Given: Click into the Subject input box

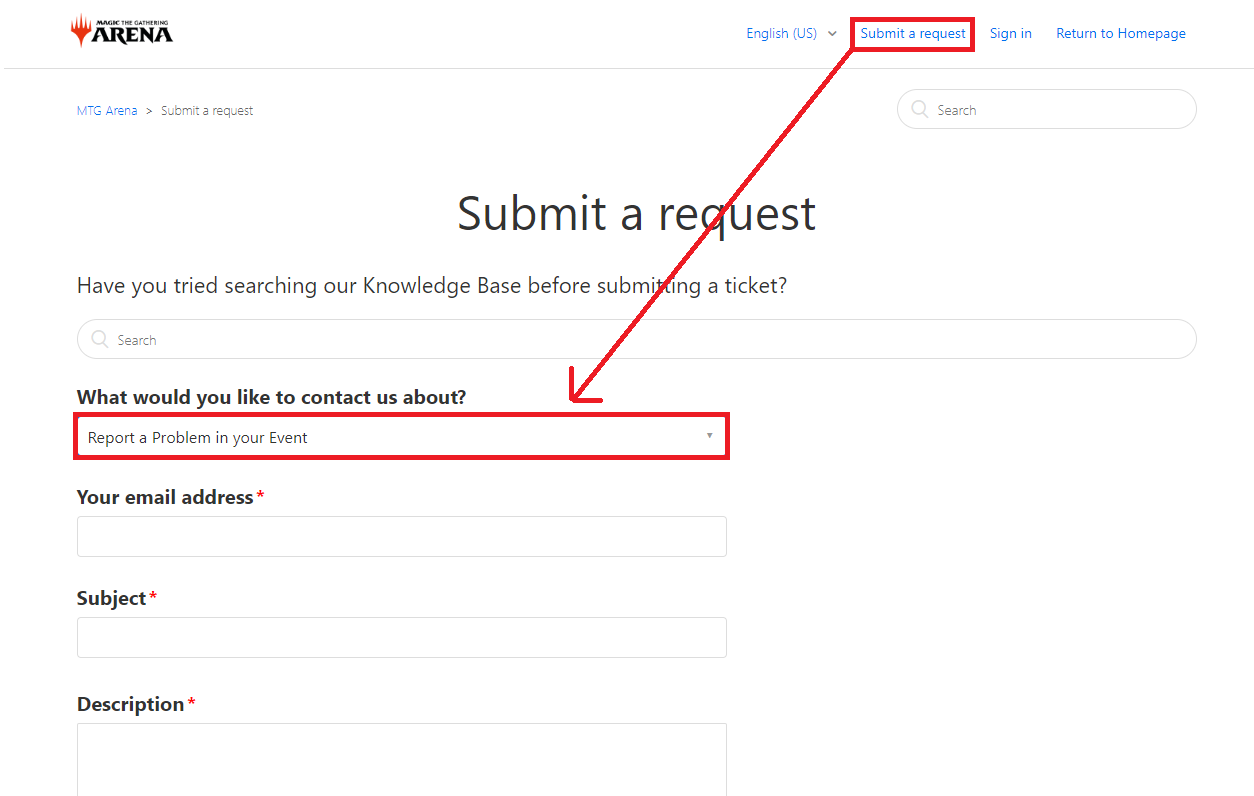Looking at the screenshot, I should pyautogui.click(x=401, y=638).
